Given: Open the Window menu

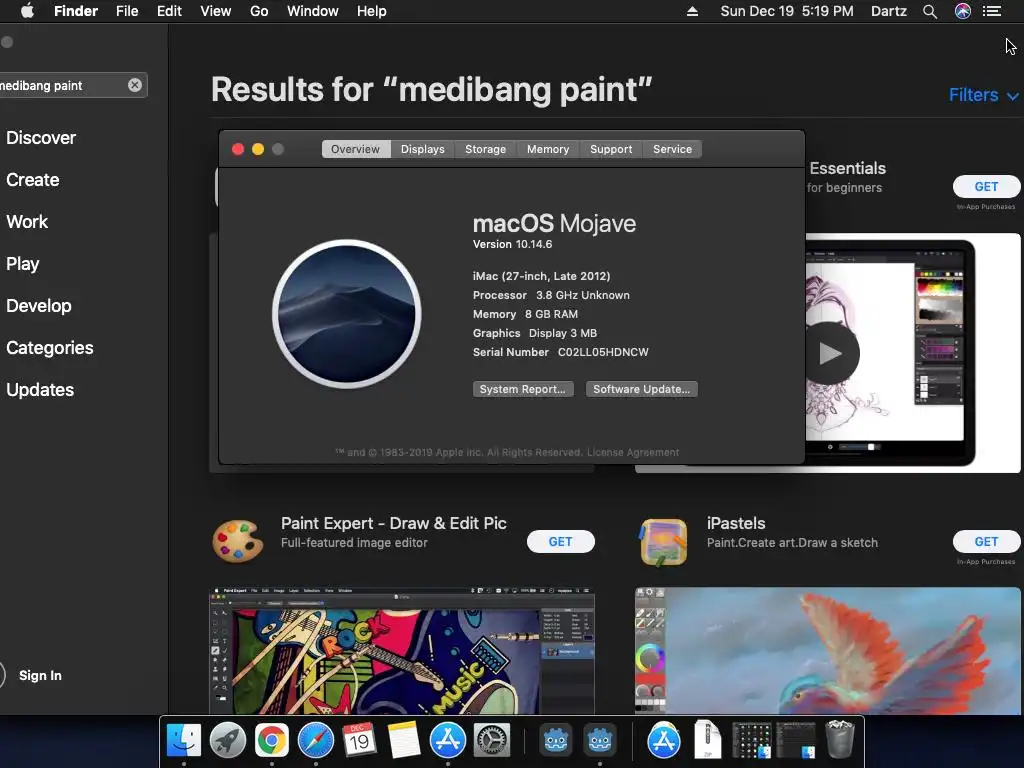Looking at the screenshot, I should tap(313, 11).
